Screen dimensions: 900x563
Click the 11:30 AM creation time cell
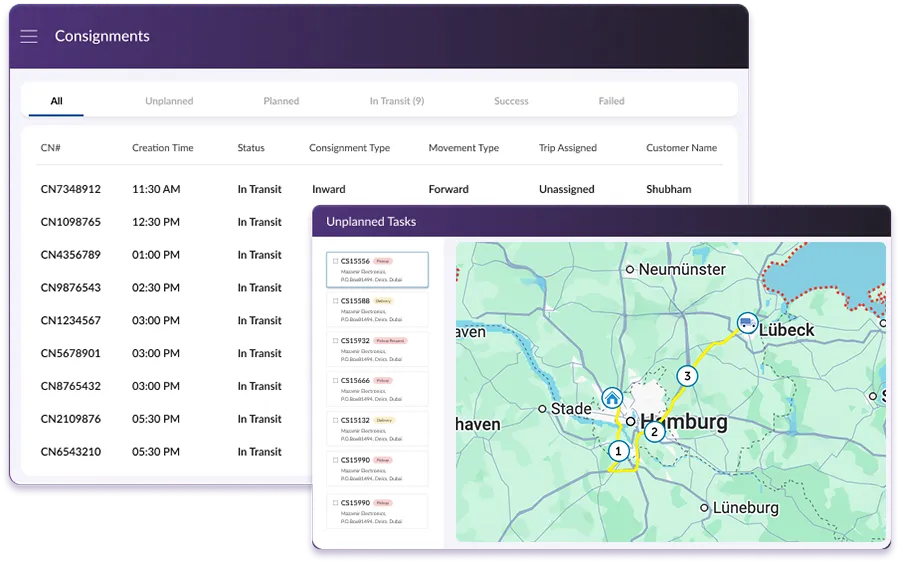point(156,189)
